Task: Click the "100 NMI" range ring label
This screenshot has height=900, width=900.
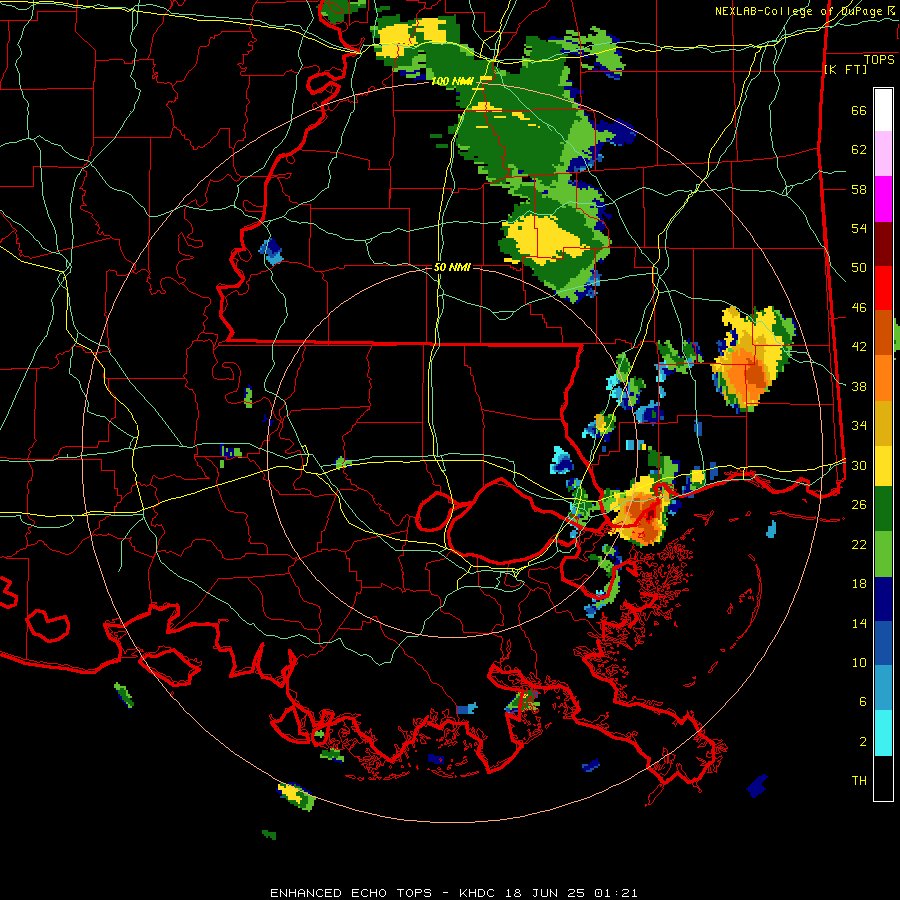Action: pyautogui.click(x=452, y=82)
